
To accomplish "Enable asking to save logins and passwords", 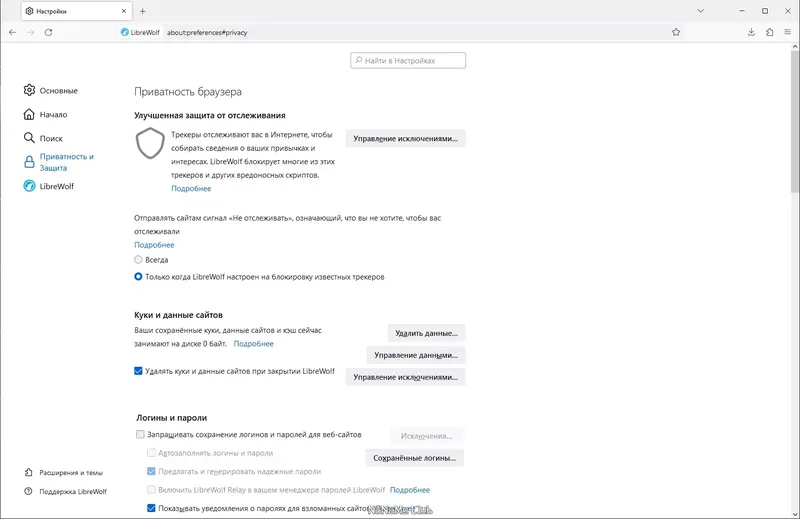I will (140, 434).
